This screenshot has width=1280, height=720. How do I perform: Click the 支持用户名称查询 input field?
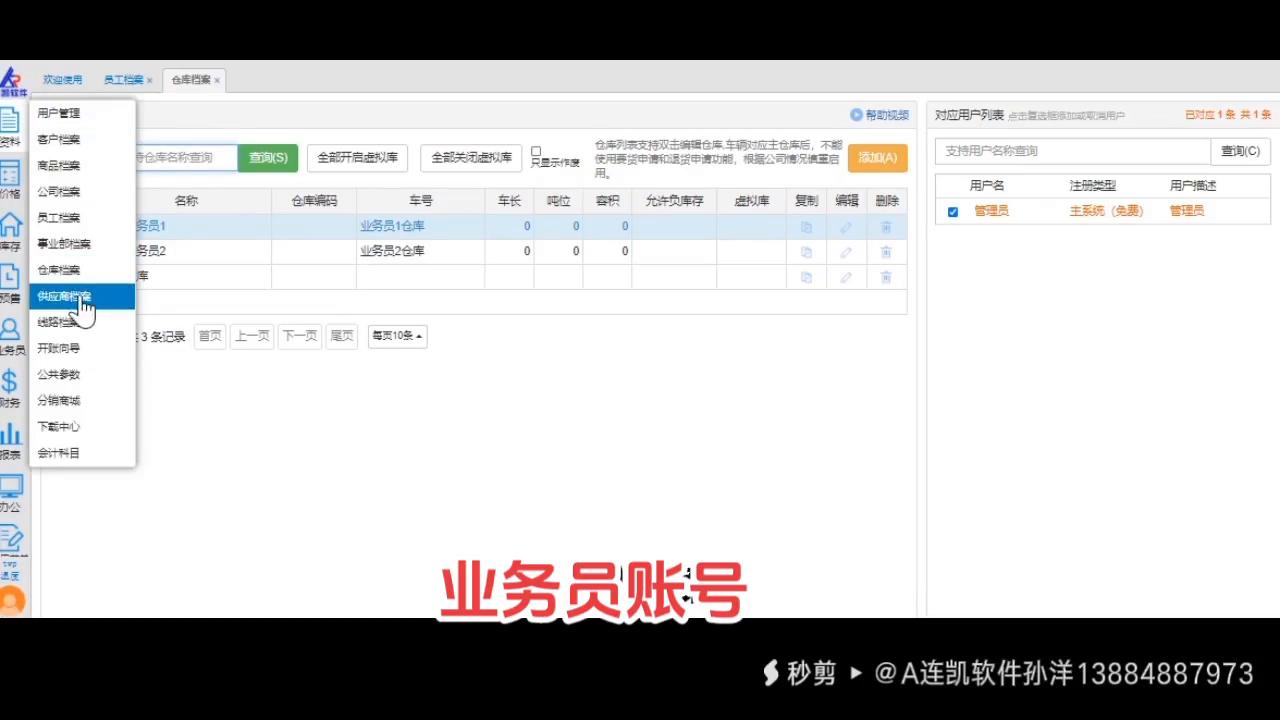[x=1070, y=151]
